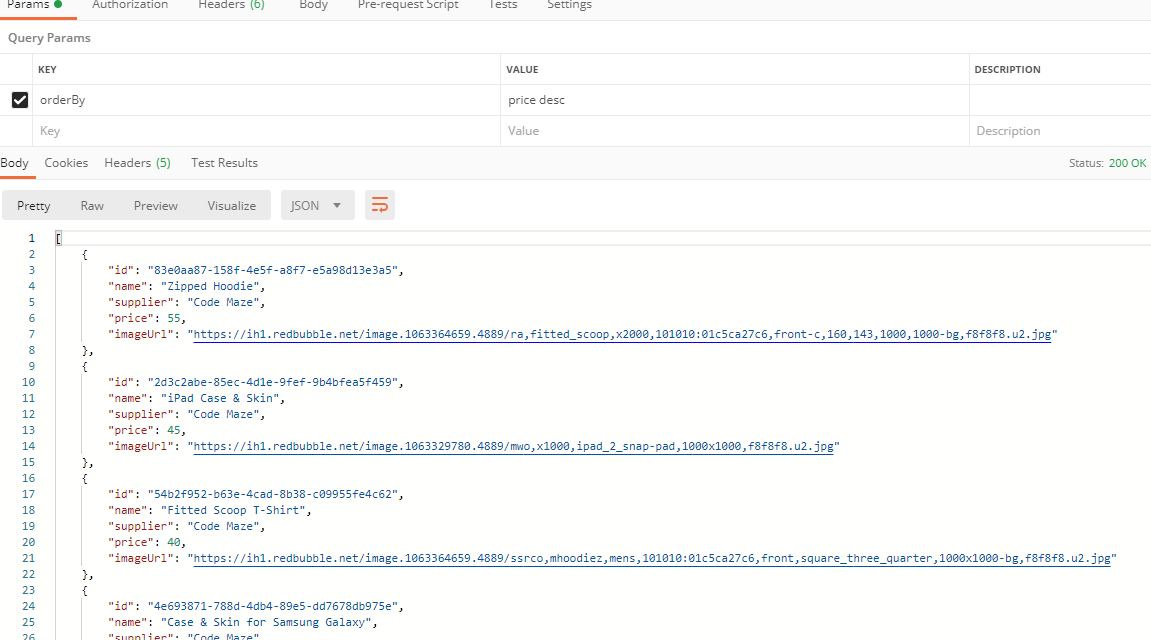Switch to Preview response view
The image size is (1151, 640).
click(156, 206)
